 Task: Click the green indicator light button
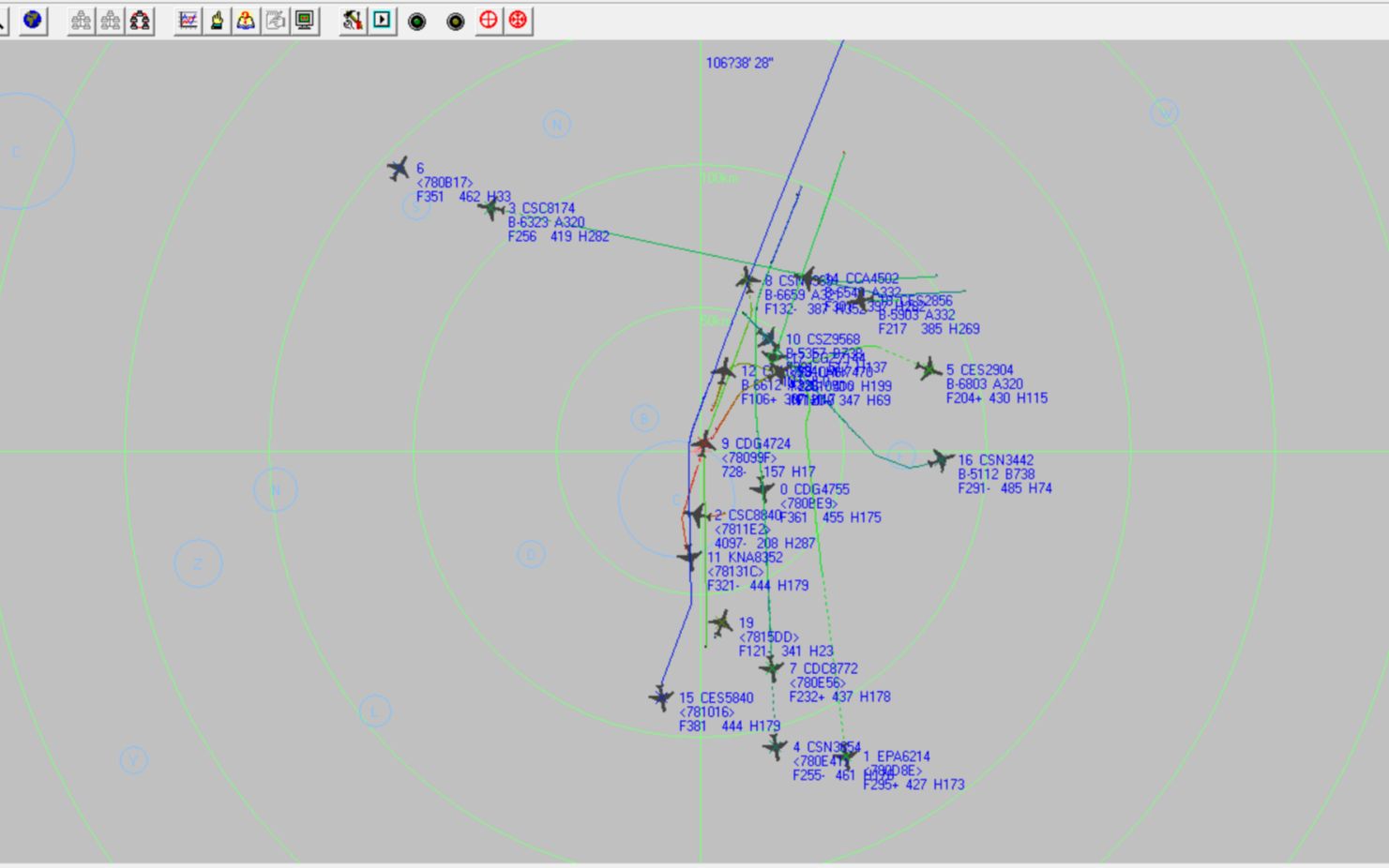click(x=417, y=21)
